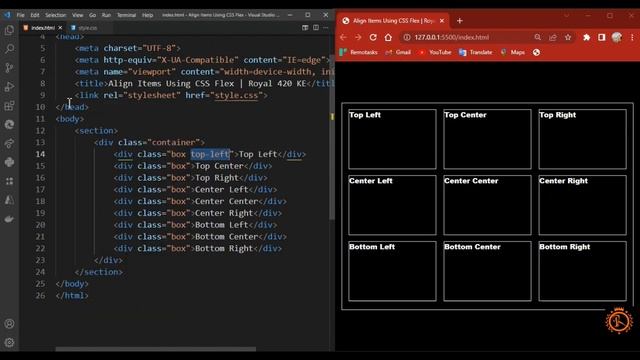The image size is (640, 360).
Task: Close the index.html editor tab
Action: [x=60, y=28]
